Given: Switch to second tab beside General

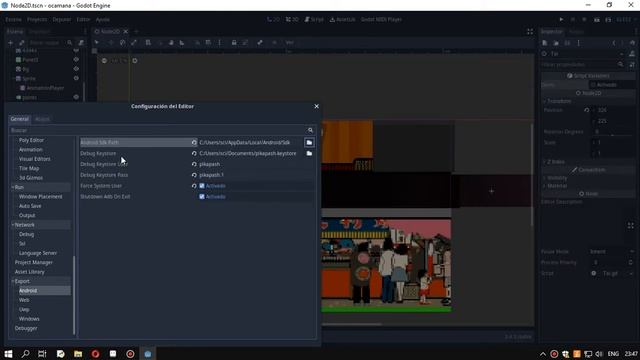Looking at the screenshot, I should point(42,119).
